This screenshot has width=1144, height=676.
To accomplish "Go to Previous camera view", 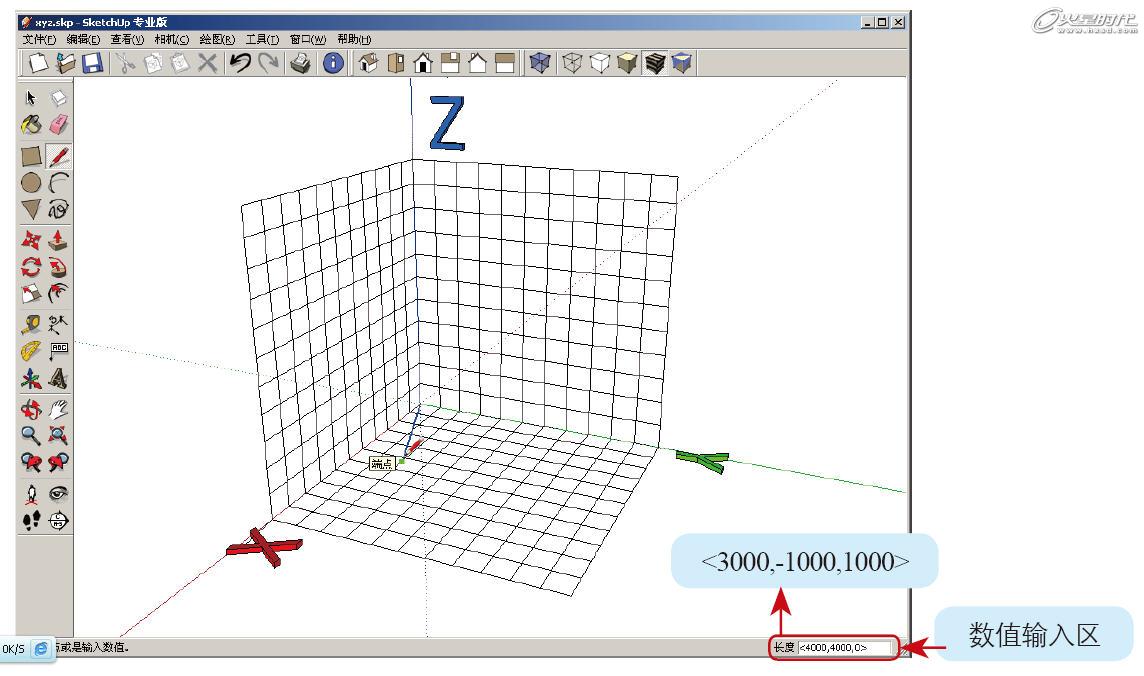I will pyautogui.click(x=31, y=462).
